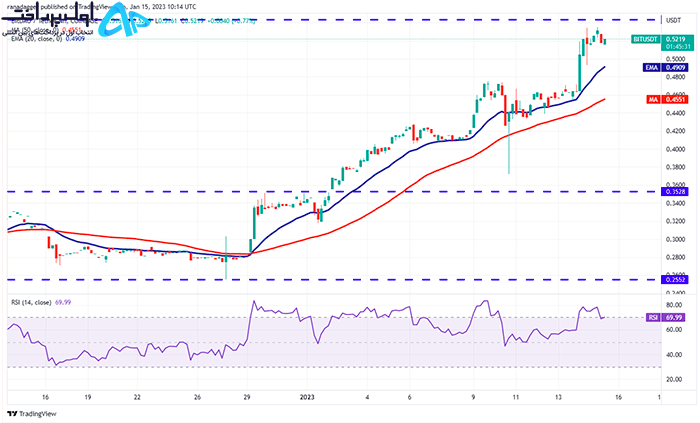Select the 0.4000 level on the price scale

tap(675, 149)
